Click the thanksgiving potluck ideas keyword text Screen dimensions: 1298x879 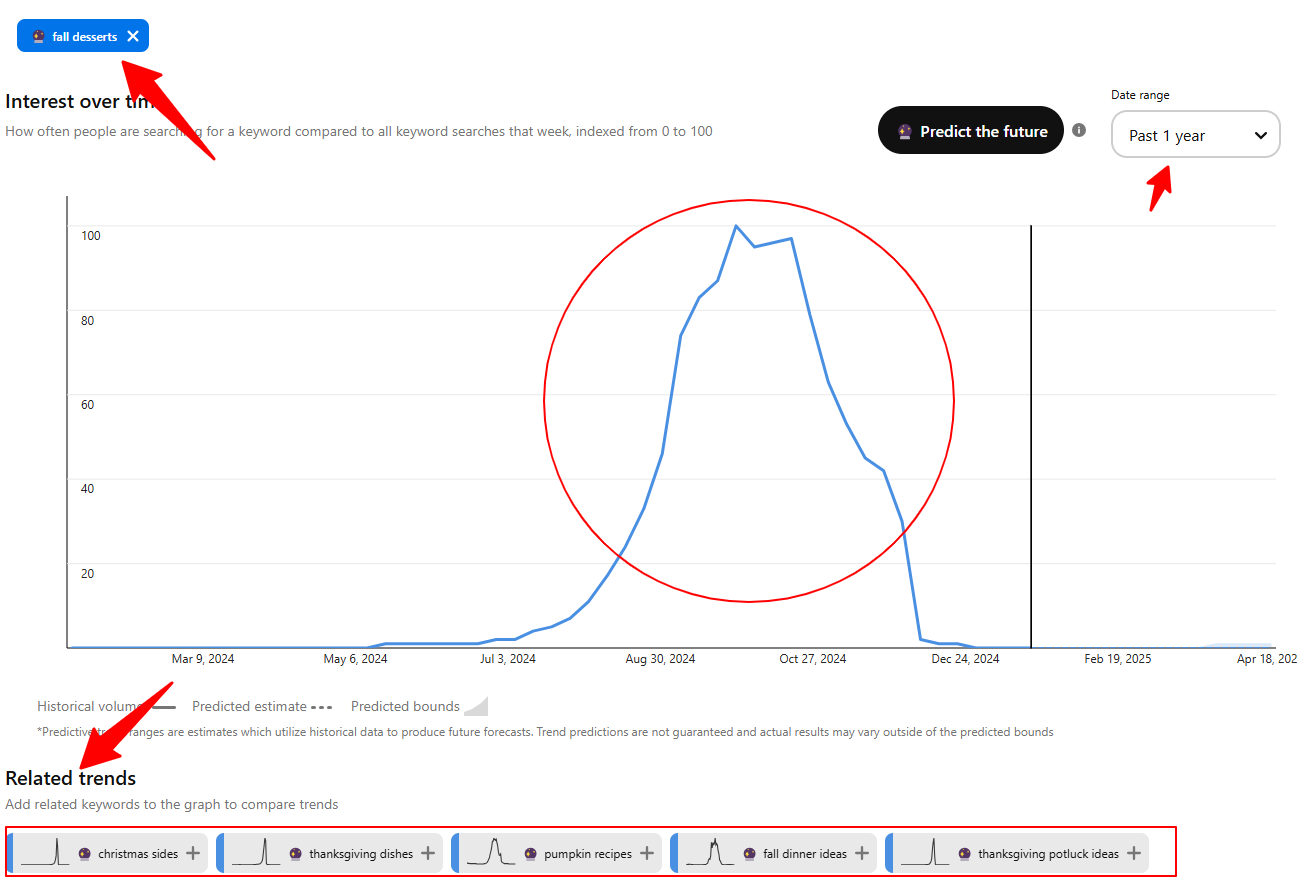pyautogui.click(x=1049, y=854)
